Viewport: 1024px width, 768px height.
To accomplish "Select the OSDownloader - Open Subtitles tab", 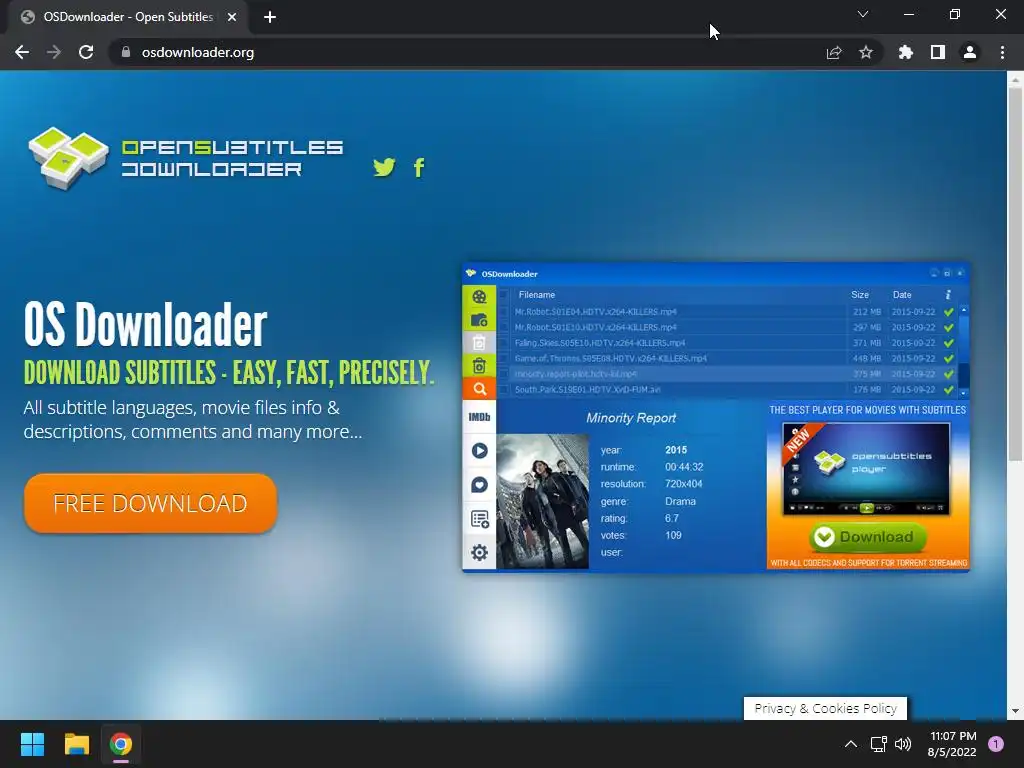I will point(129,17).
